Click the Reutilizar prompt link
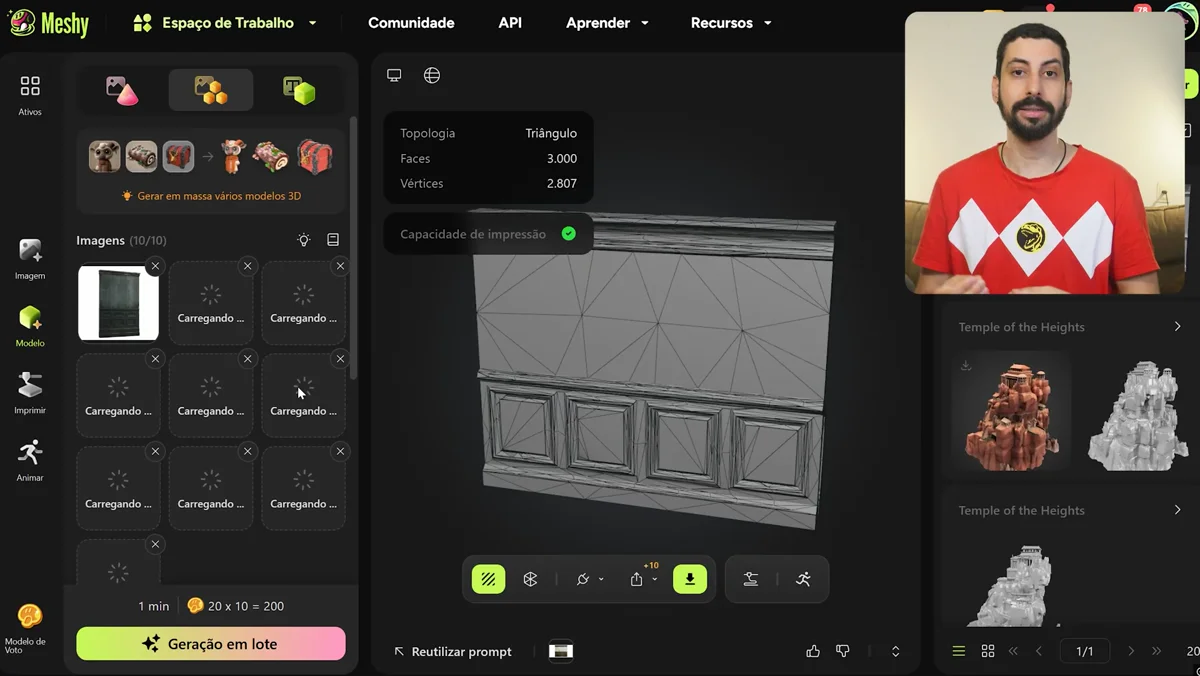1200x676 pixels. coord(461,651)
